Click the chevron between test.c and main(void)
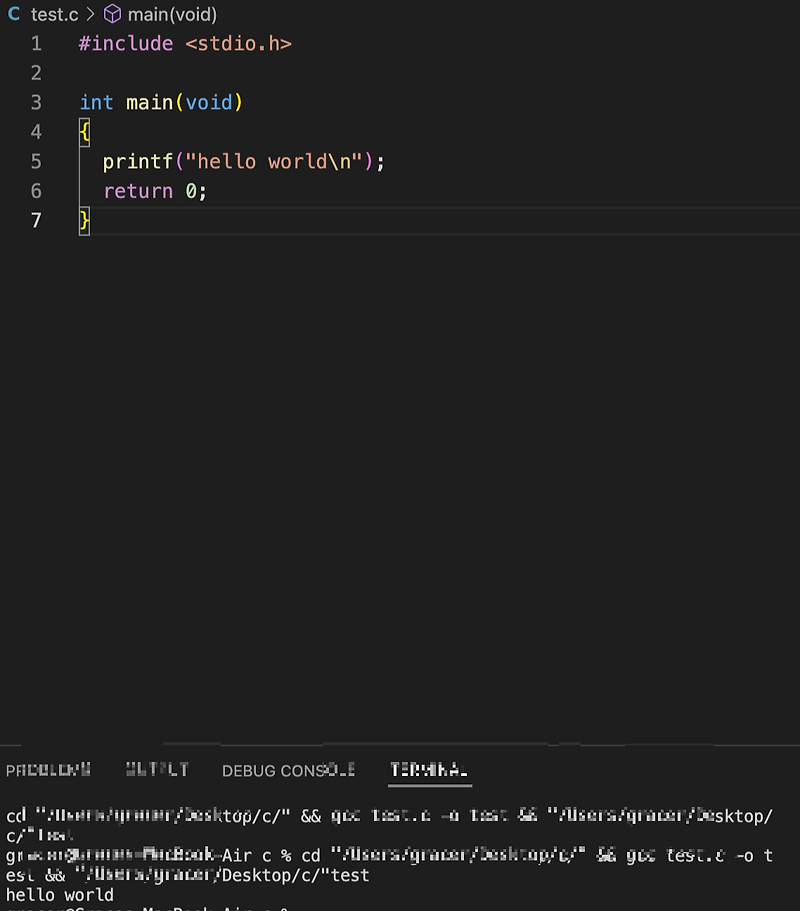 89,14
